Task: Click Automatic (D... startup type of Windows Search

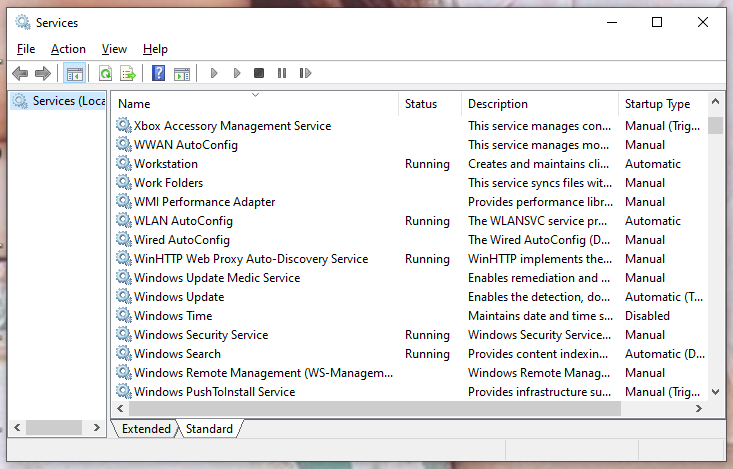Action: pos(664,354)
